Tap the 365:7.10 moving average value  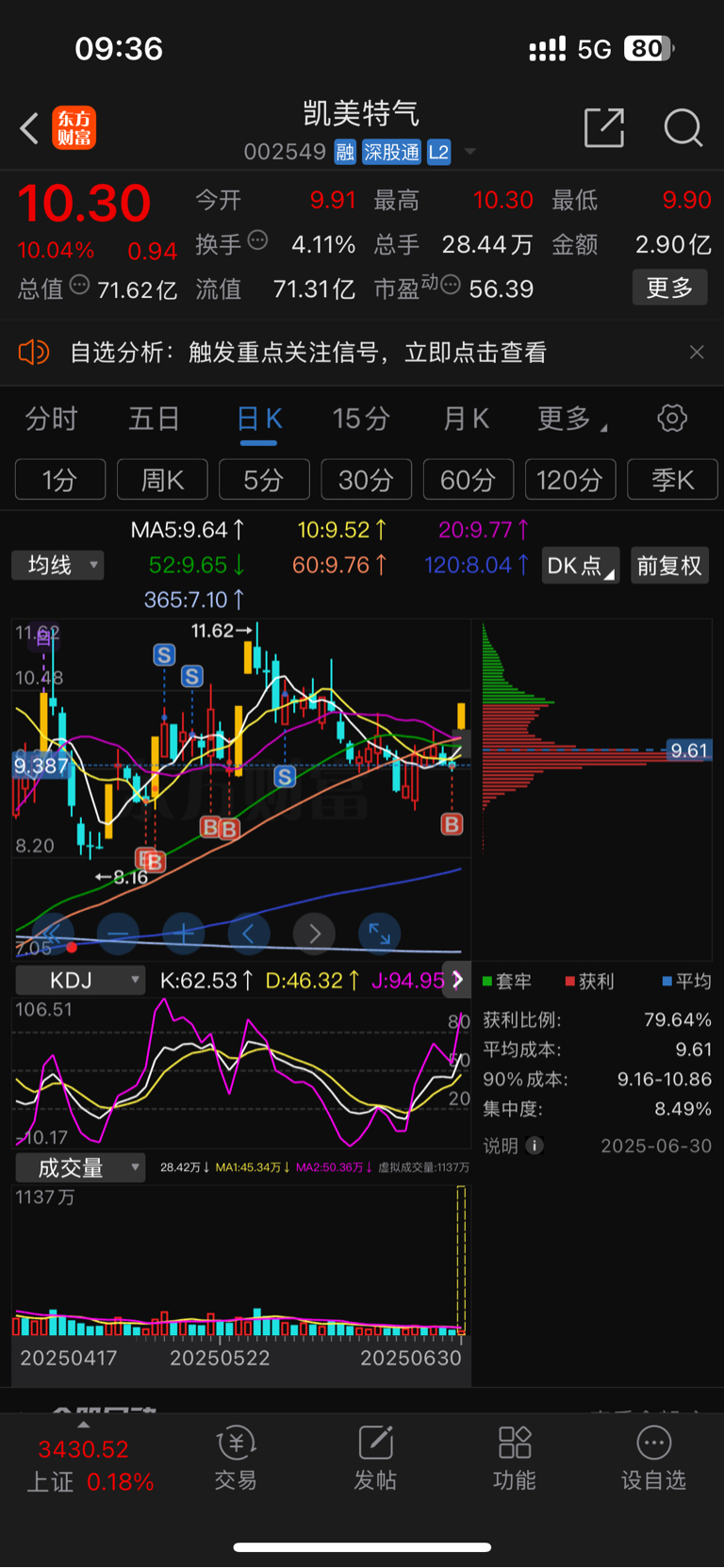click(x=194, y=600)
